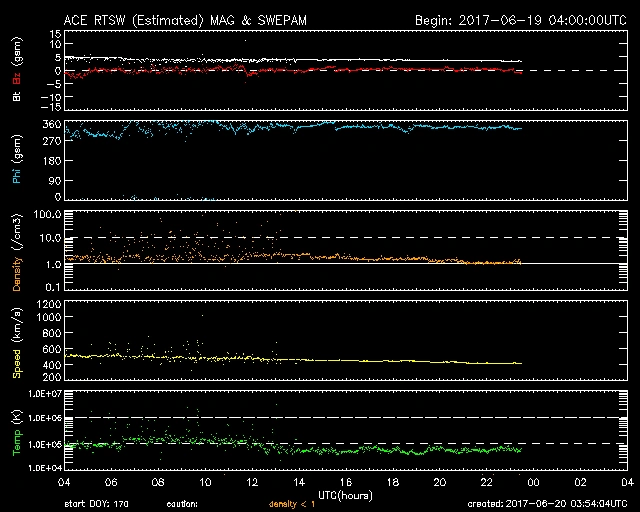
Task: Click the '12' hour label on time axis
Action: (x=252, y=483)
